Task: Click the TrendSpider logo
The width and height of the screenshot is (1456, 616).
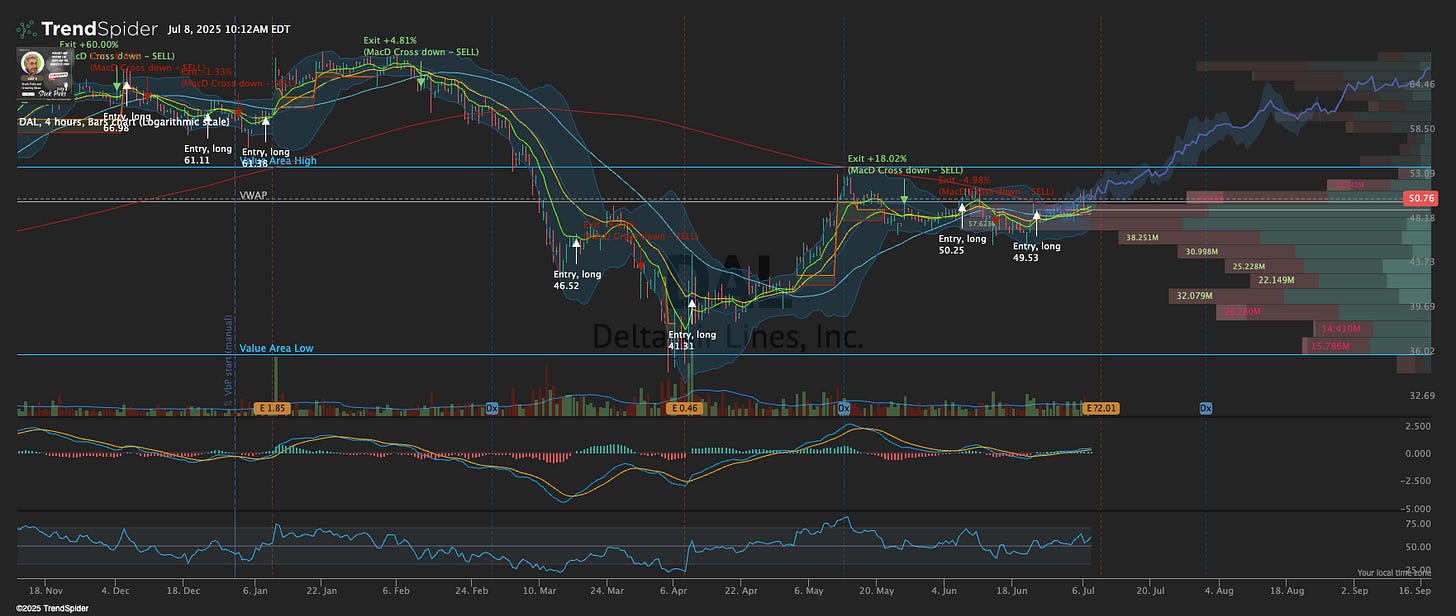Action: pyautogui.click(x=87, y=28)
